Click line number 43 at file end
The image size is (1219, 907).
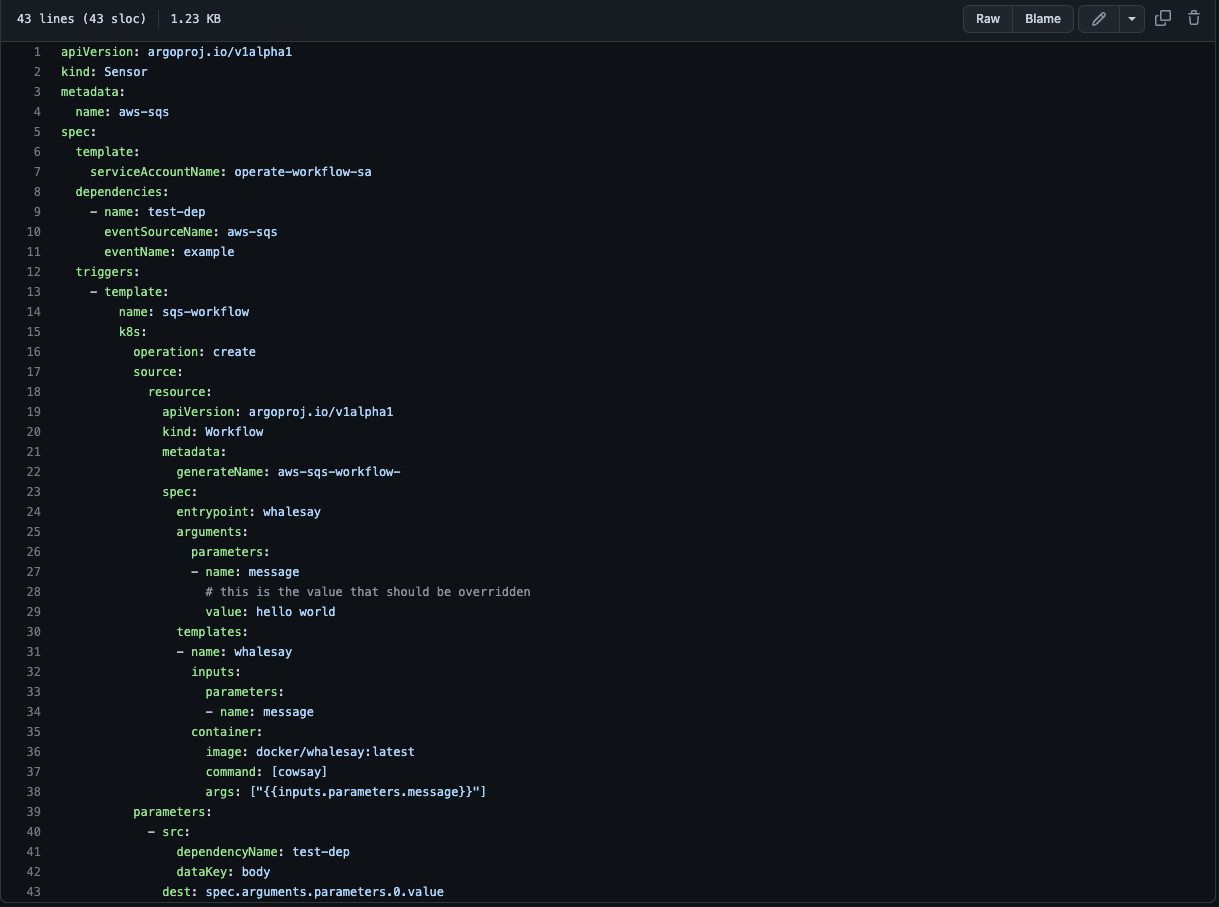tap(34, 892)
